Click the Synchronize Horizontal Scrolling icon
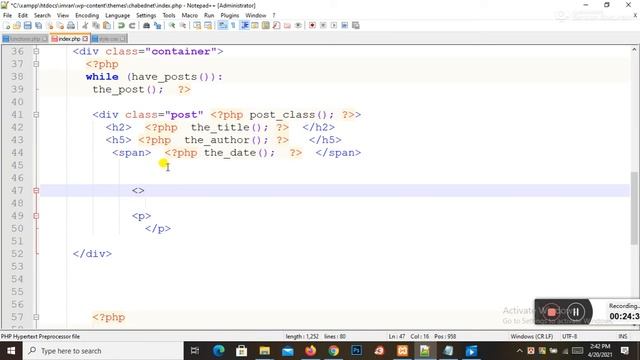Image resolution: width=640 pixels, height=360 pixels. click(208, 25)
